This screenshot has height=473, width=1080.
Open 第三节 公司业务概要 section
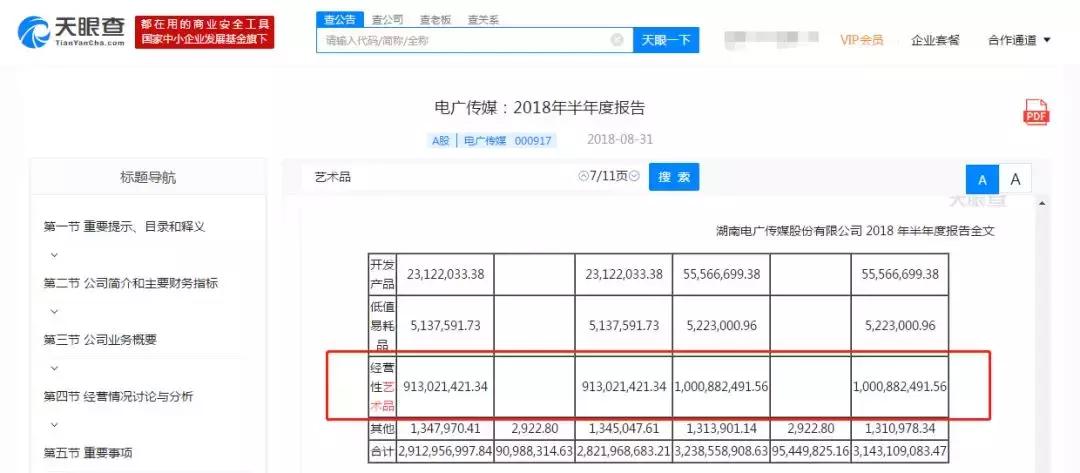click(x=101, y=339)
